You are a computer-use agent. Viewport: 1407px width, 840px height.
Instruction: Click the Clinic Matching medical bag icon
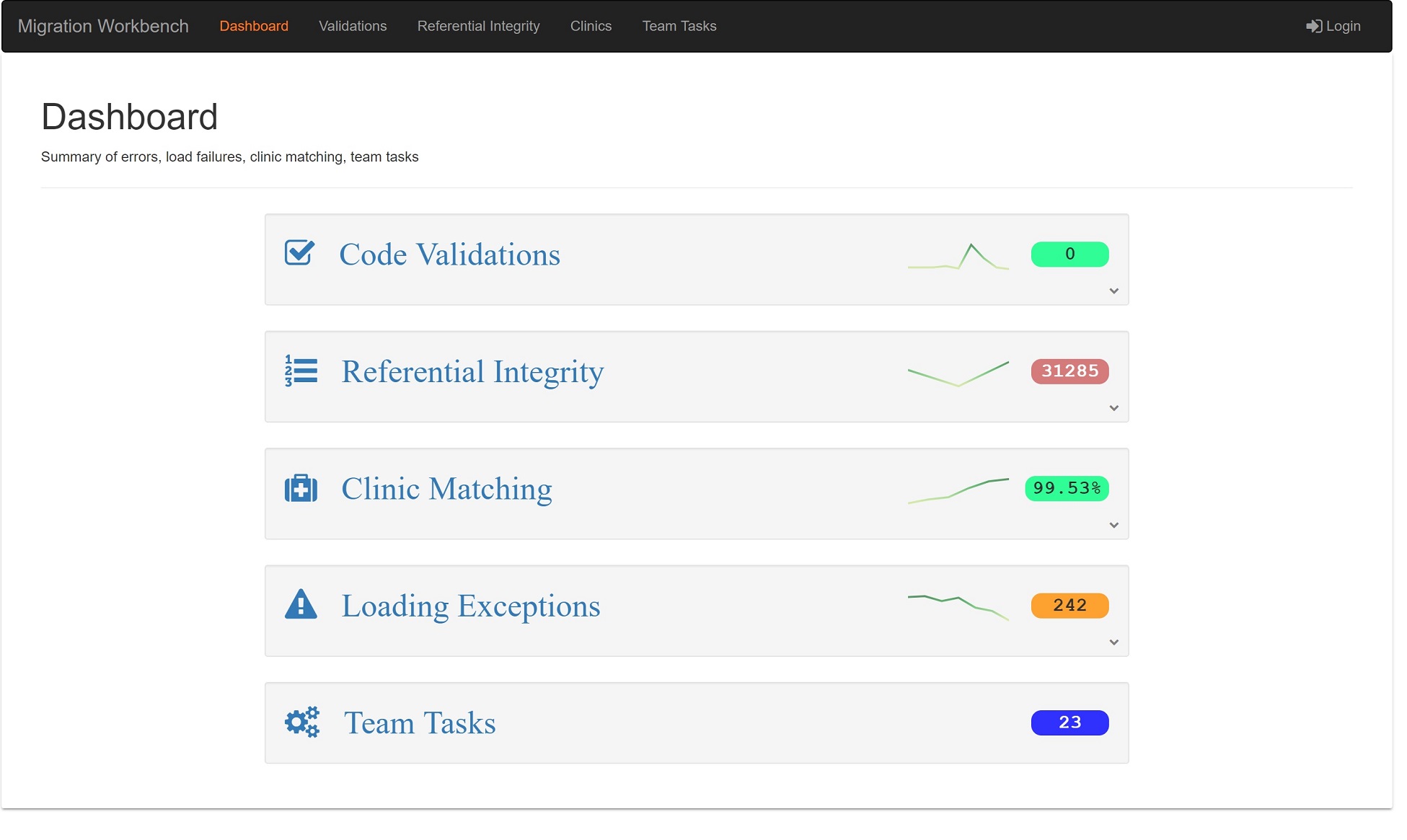pos(300,488)
